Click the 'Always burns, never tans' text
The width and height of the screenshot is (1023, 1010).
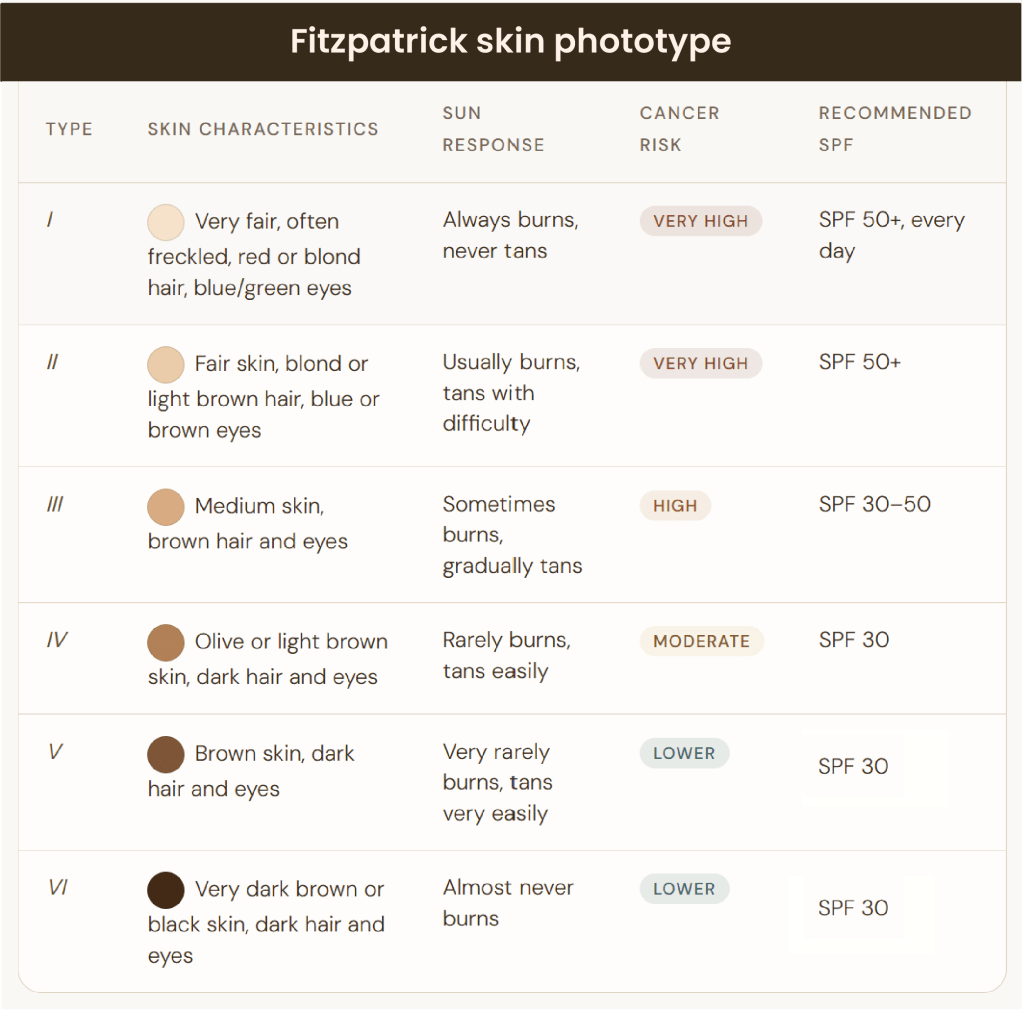tap(510, 235)
